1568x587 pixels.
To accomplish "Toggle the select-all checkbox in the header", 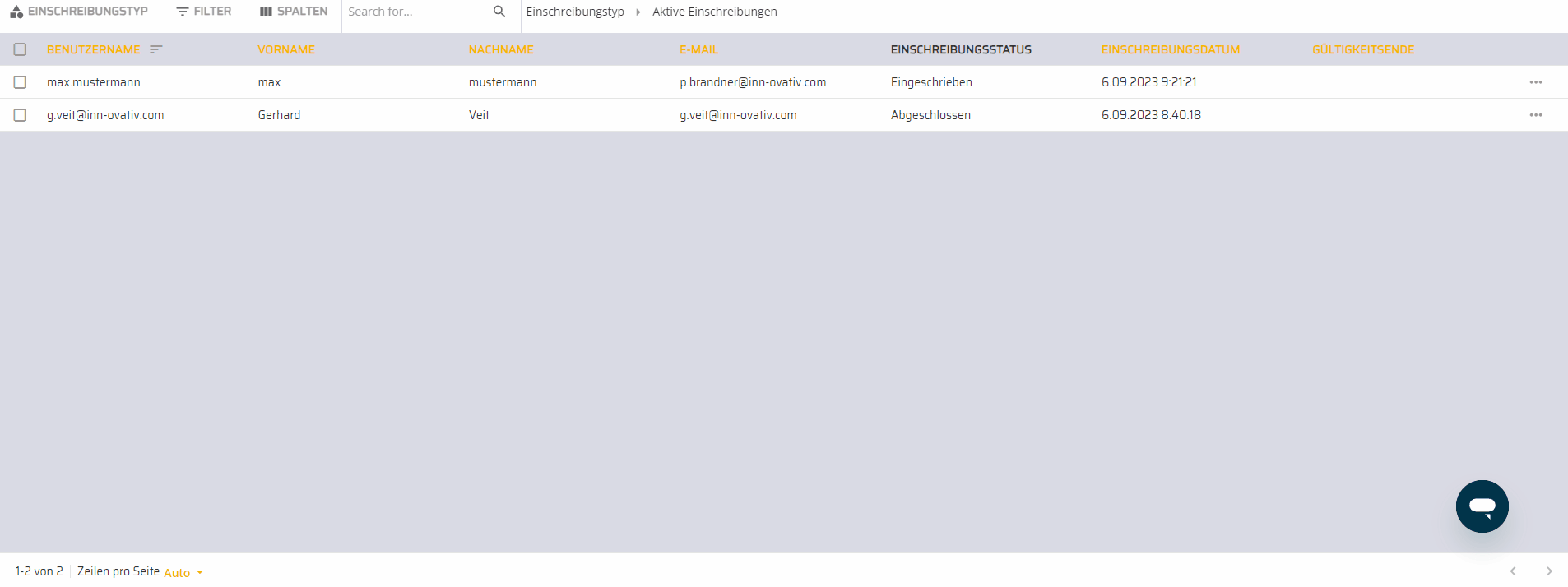I will coord(20,49).
